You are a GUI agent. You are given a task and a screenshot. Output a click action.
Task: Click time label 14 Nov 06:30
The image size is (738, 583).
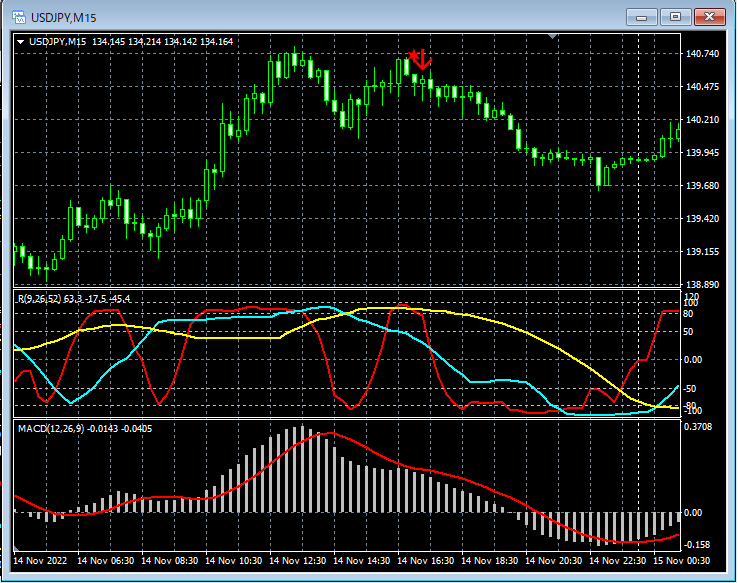105,561
